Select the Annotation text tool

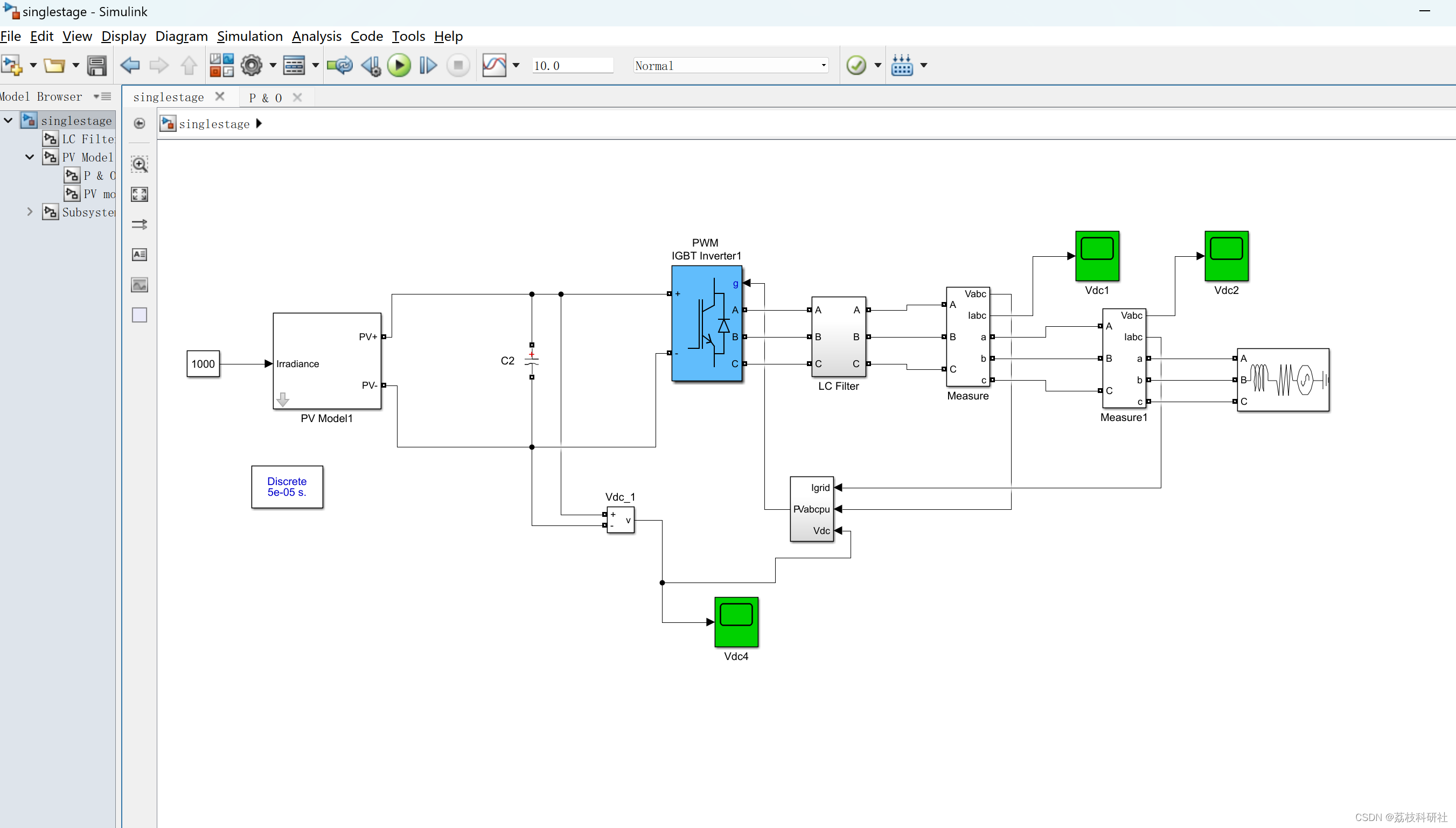140,255
